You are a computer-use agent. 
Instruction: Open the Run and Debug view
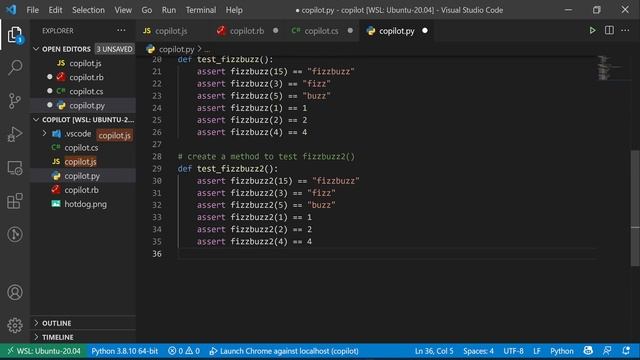[x=15, y=134]
